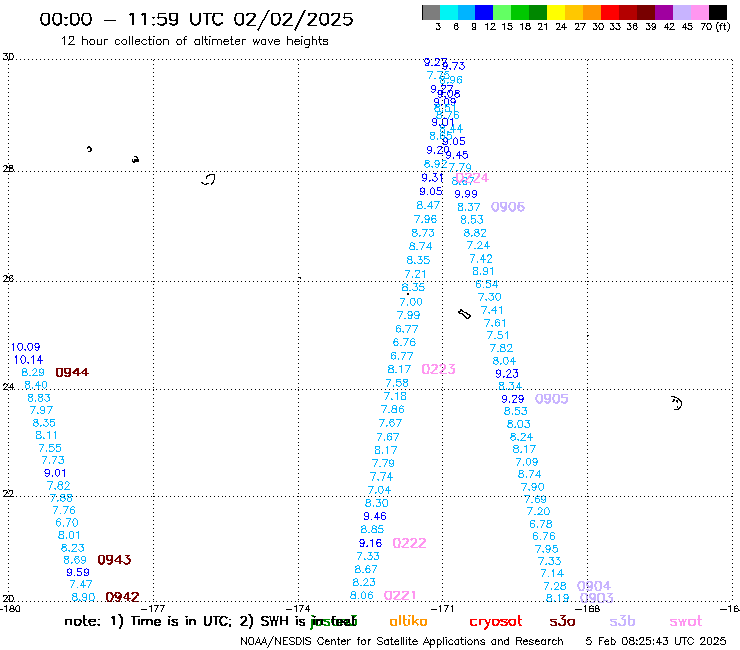The height and width of the screenshot is (650, 740).
Task: Click the wave height value 9.59
Action: (x=78, y=572)
